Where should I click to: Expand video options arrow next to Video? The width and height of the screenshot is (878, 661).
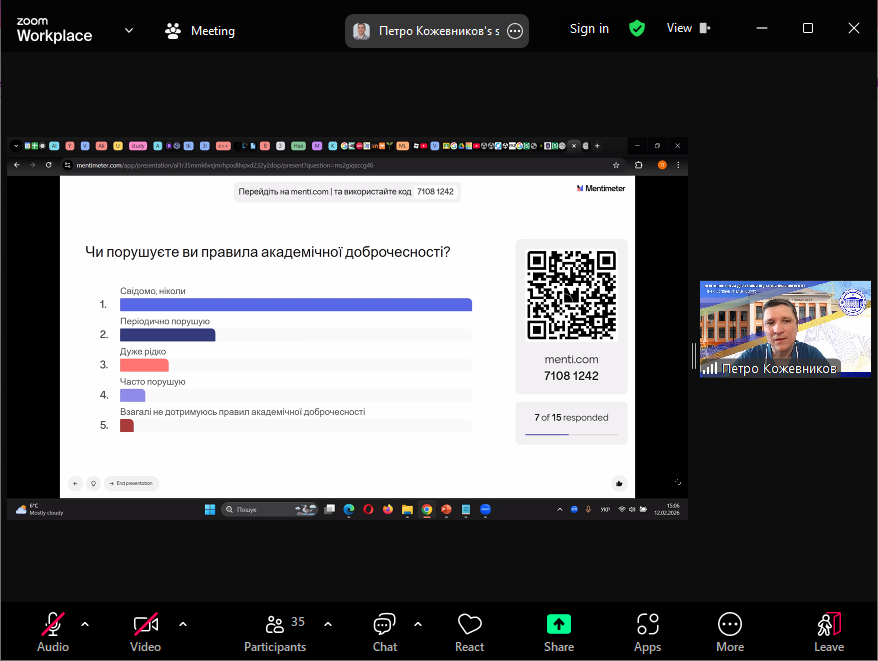pyautogui.click(x=183, y=624)
